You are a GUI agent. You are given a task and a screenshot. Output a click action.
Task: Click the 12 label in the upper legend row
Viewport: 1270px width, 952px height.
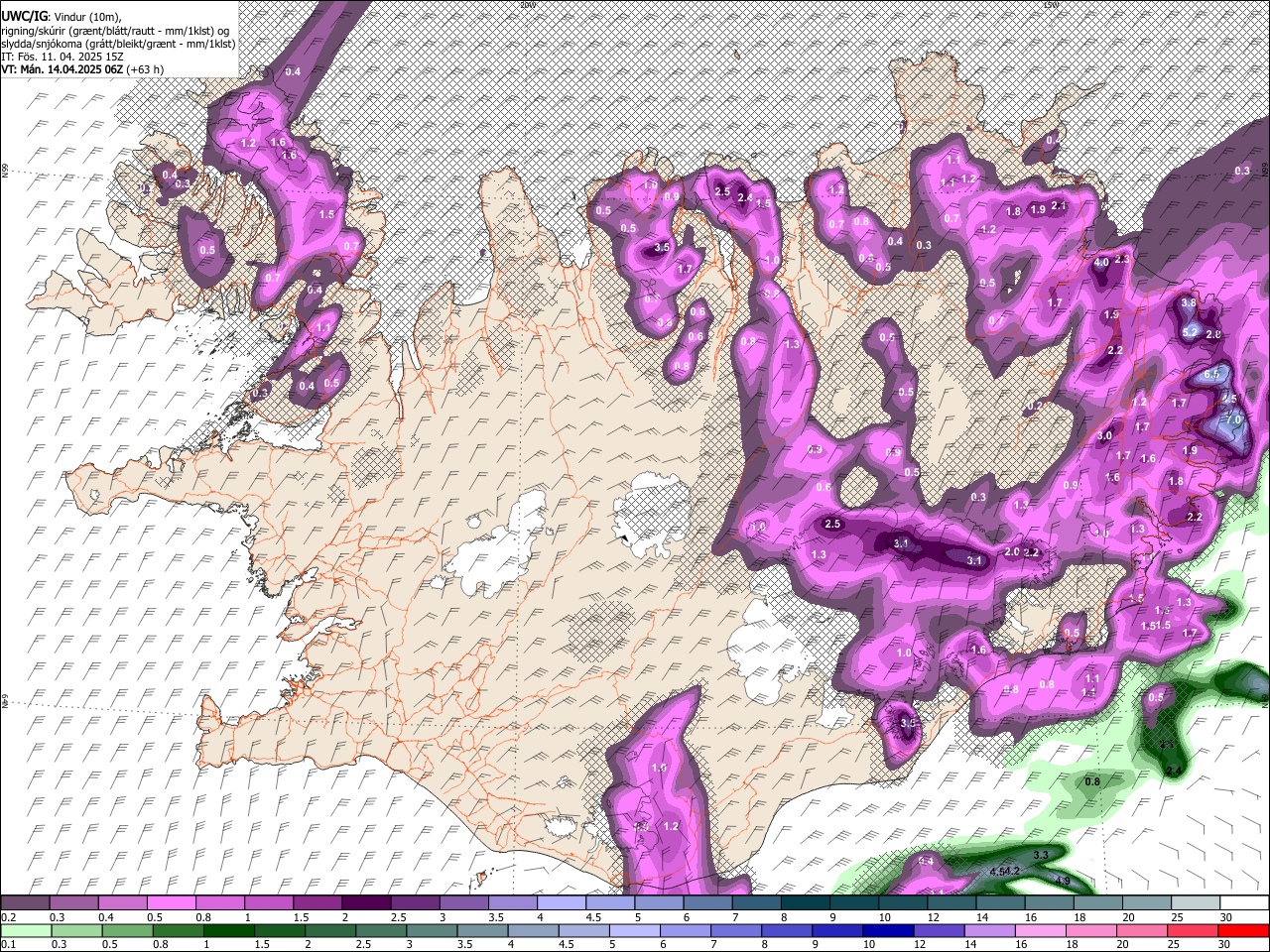point(935,917)
